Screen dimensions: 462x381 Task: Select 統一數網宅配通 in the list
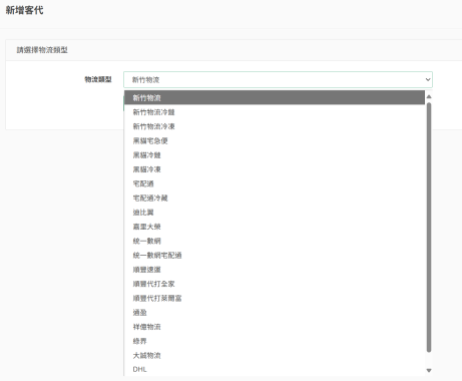click(x=275, y=255)
